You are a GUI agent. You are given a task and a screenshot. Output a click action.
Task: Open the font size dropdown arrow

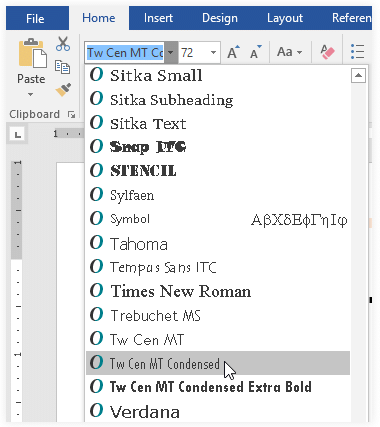(213, 53)
